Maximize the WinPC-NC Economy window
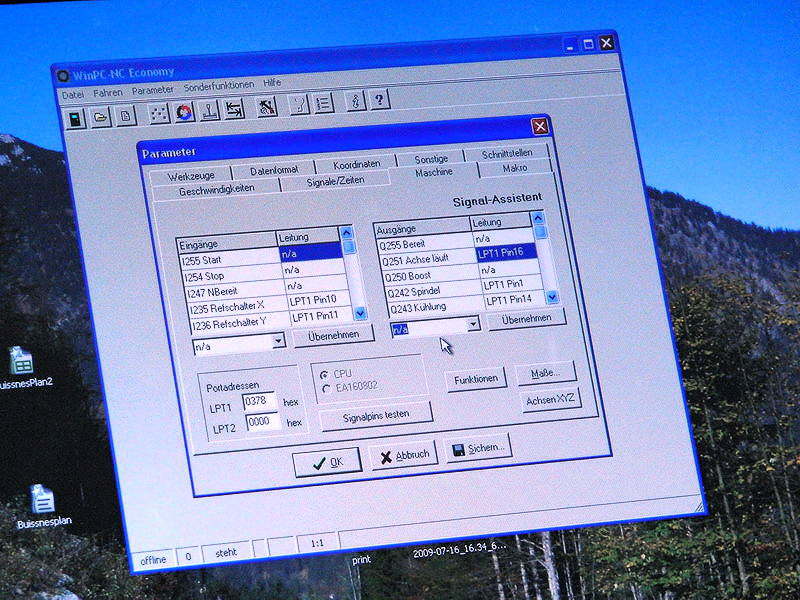This screenshot has height=600, width=800. (x=588, y=44)
